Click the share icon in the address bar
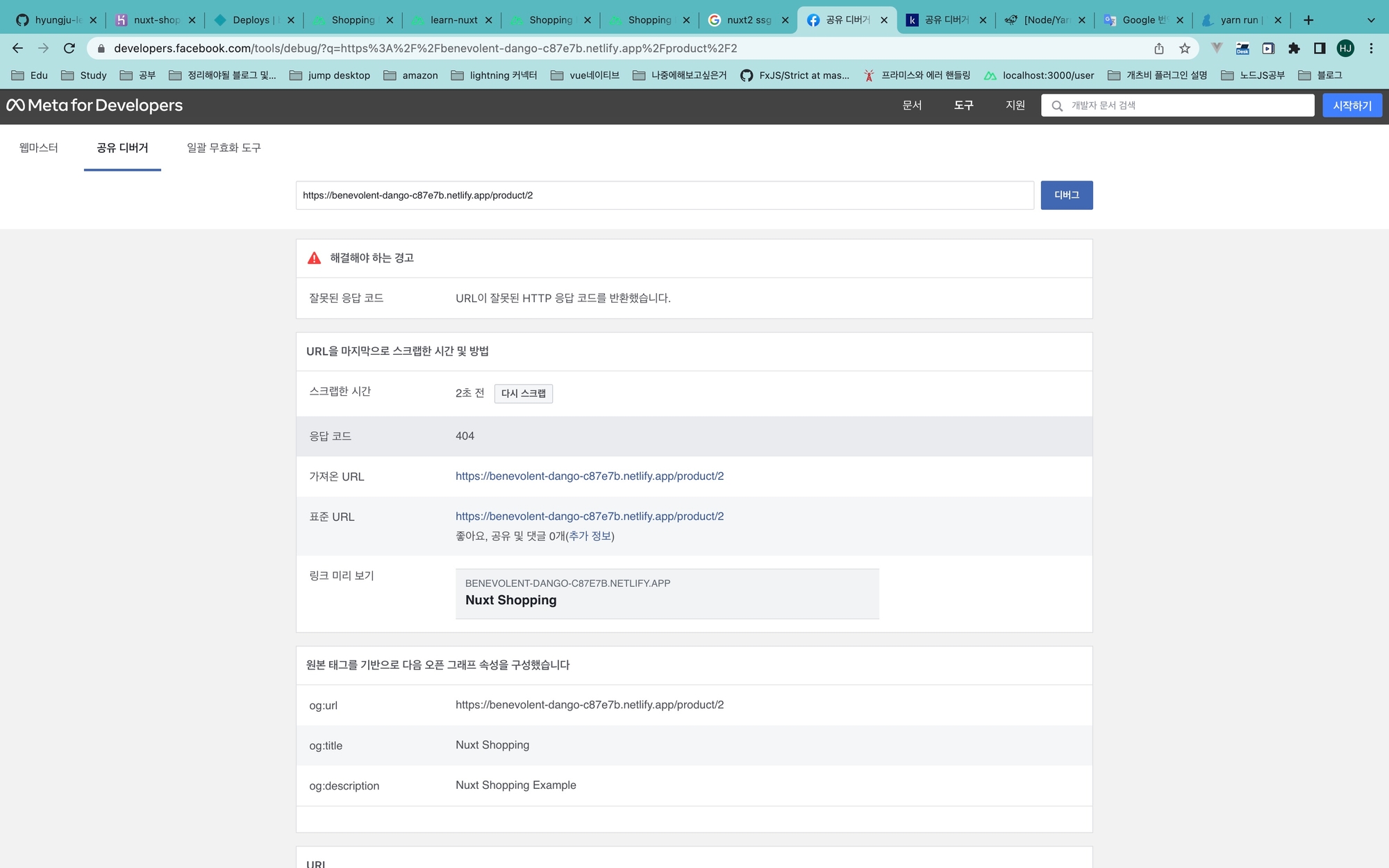 (x=1159, y=48)
